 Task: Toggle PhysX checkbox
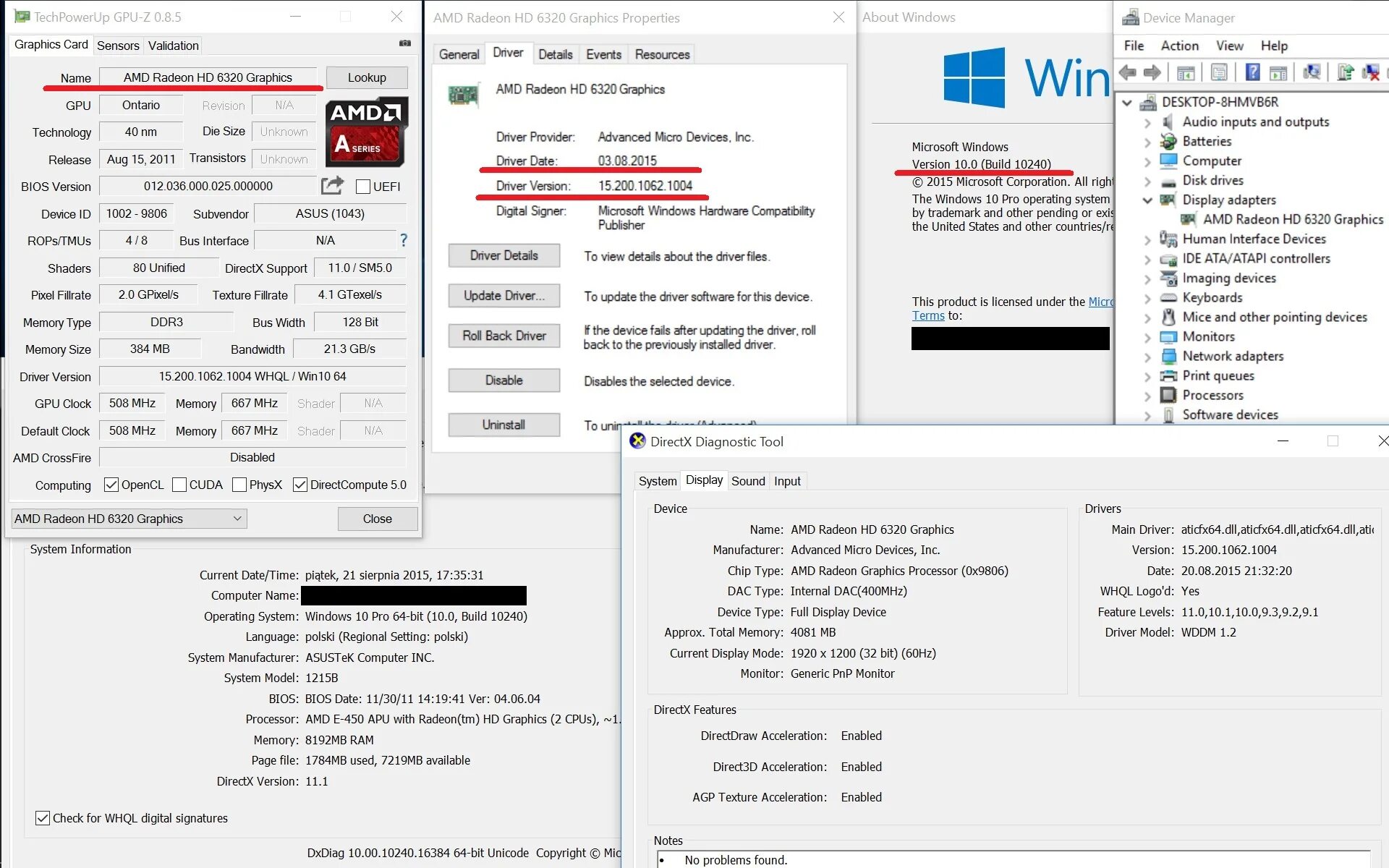pyautogui.click(x=239, y=485)
